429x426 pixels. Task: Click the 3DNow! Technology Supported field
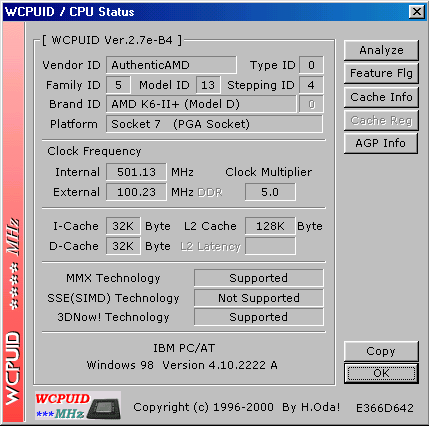coord(259,317)
